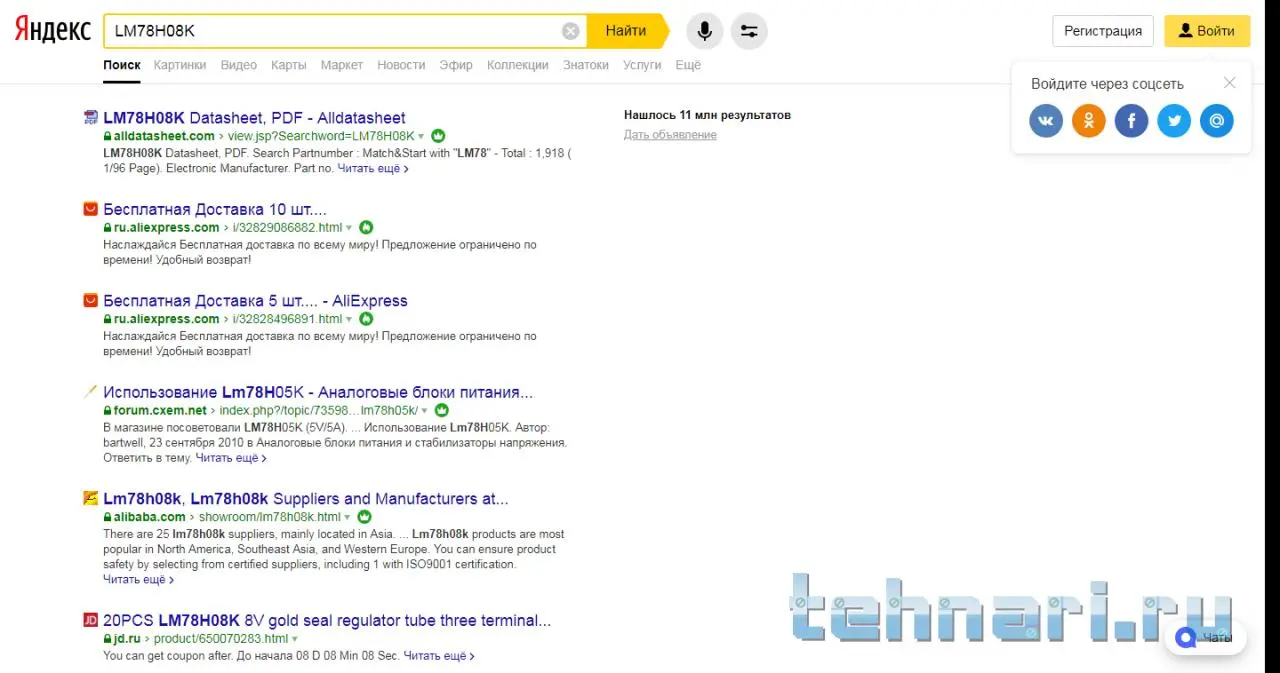Open 'Использование Lm78H05K' forum result

tap(318, 392)
